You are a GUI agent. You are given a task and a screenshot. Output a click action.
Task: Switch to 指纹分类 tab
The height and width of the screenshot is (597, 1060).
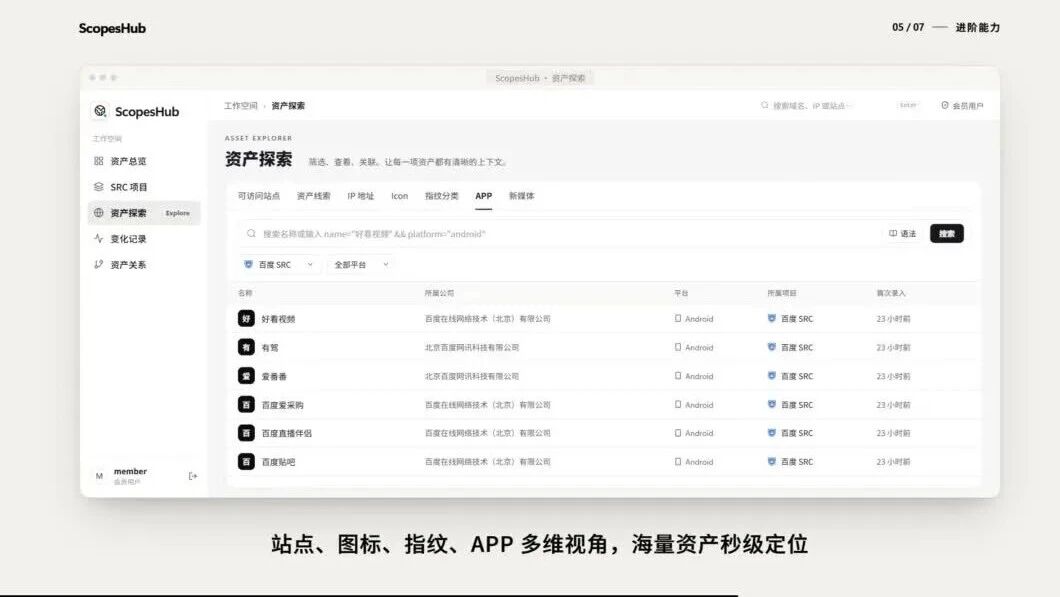(441, 196)
